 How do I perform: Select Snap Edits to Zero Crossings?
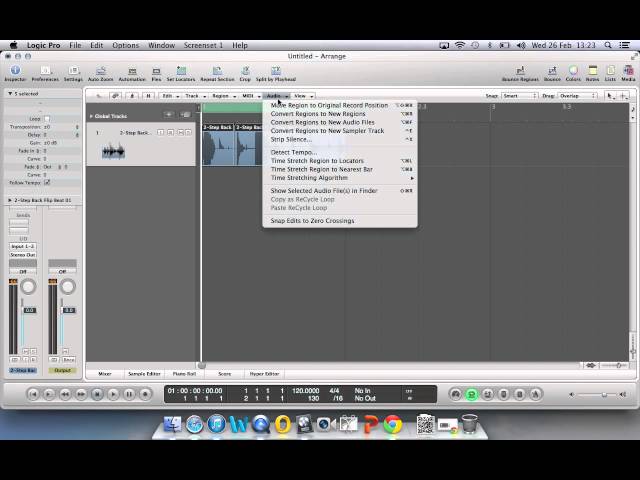(340, 221)
